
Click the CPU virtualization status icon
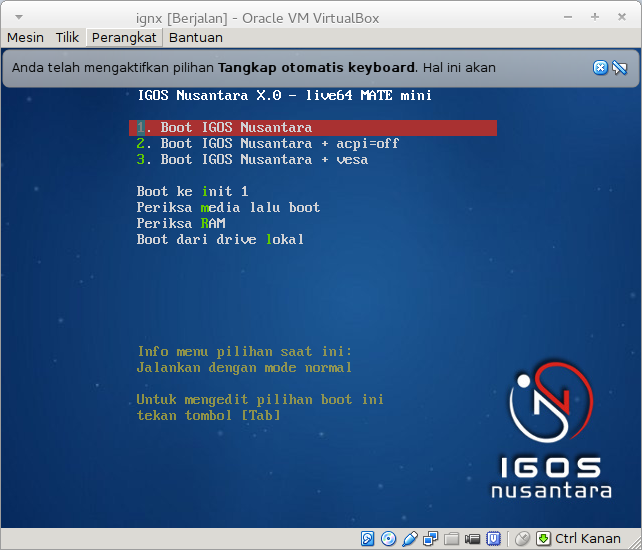point(493,539)
